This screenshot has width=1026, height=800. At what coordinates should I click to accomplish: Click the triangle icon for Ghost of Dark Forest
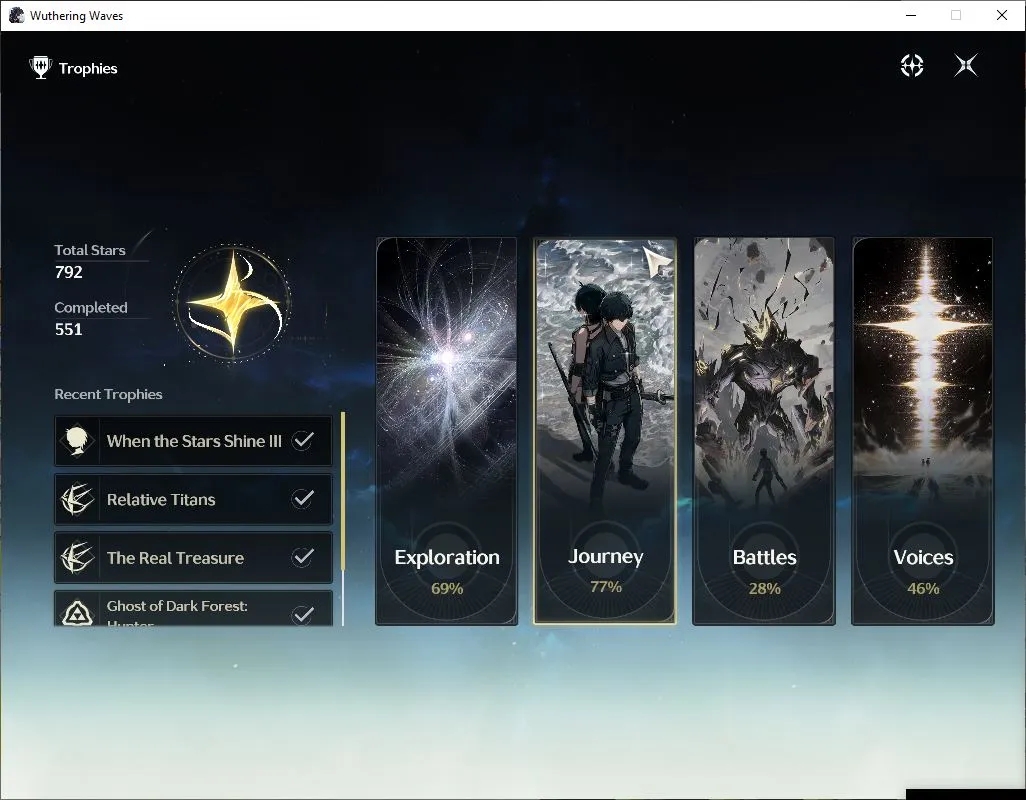[x=77, y=613]
